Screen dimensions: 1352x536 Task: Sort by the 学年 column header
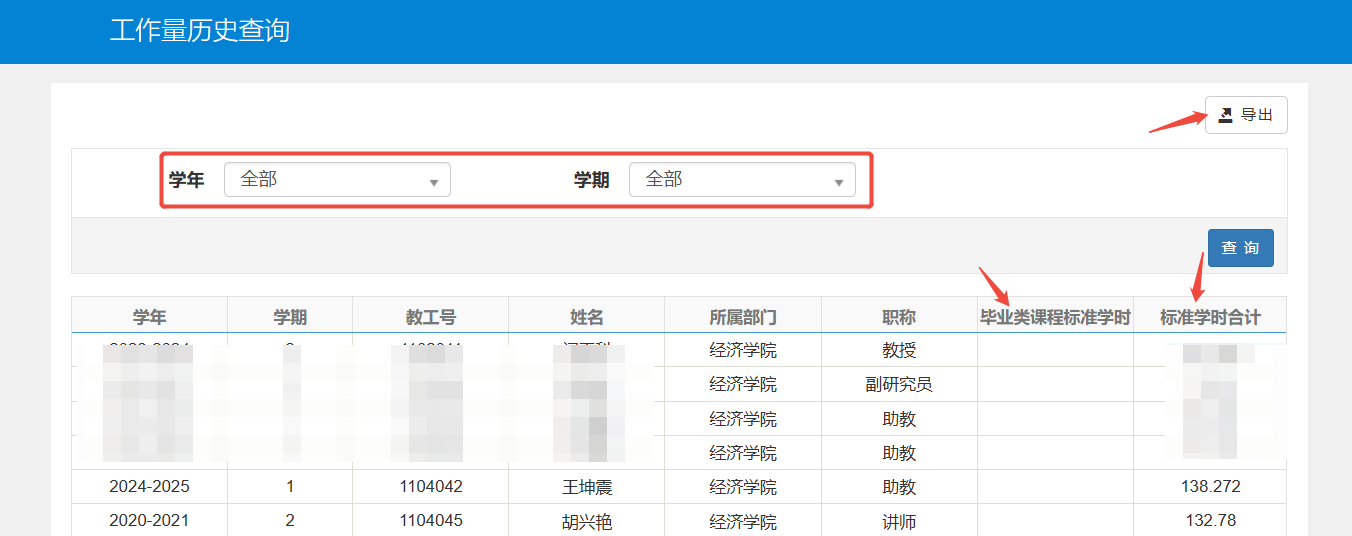click(x=149, y=317)
